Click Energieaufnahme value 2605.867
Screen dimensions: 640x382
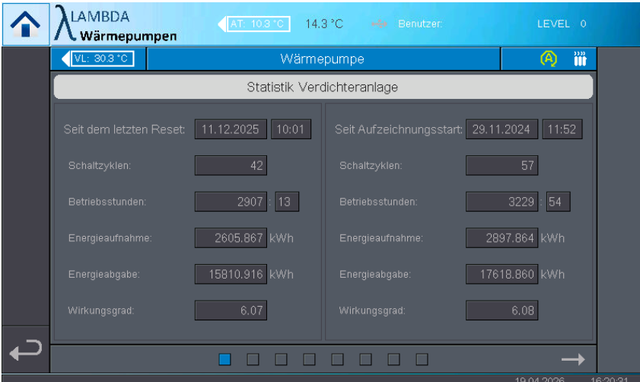click(231, 238)
